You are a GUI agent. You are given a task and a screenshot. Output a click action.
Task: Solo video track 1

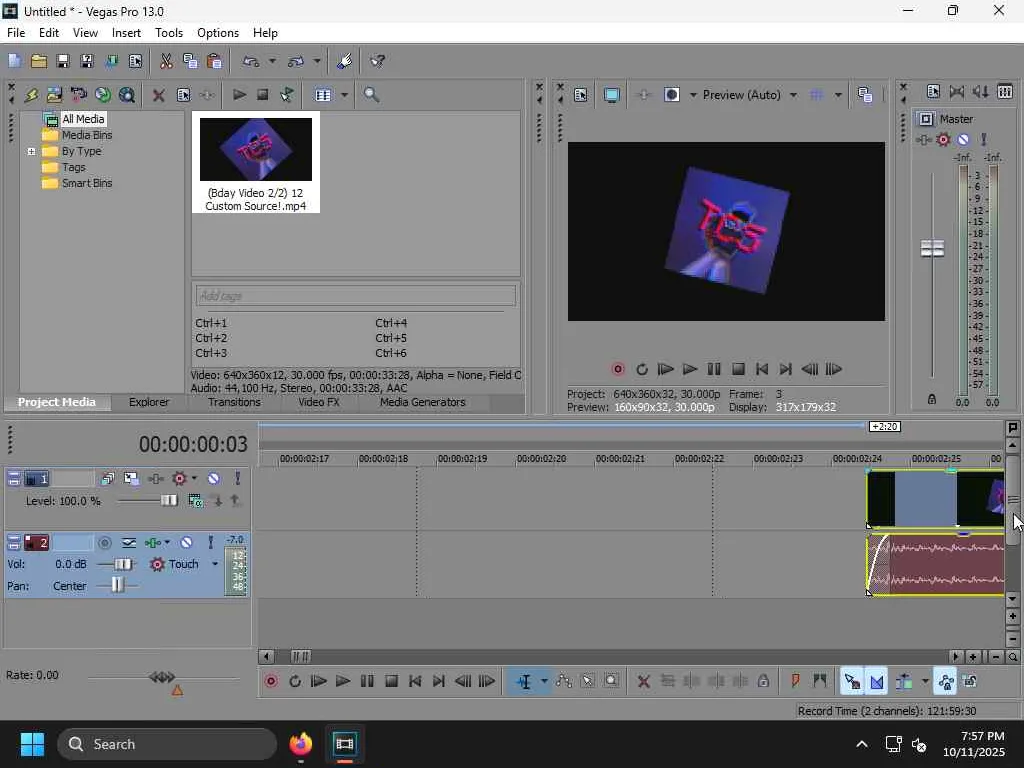tap(238, 479)
